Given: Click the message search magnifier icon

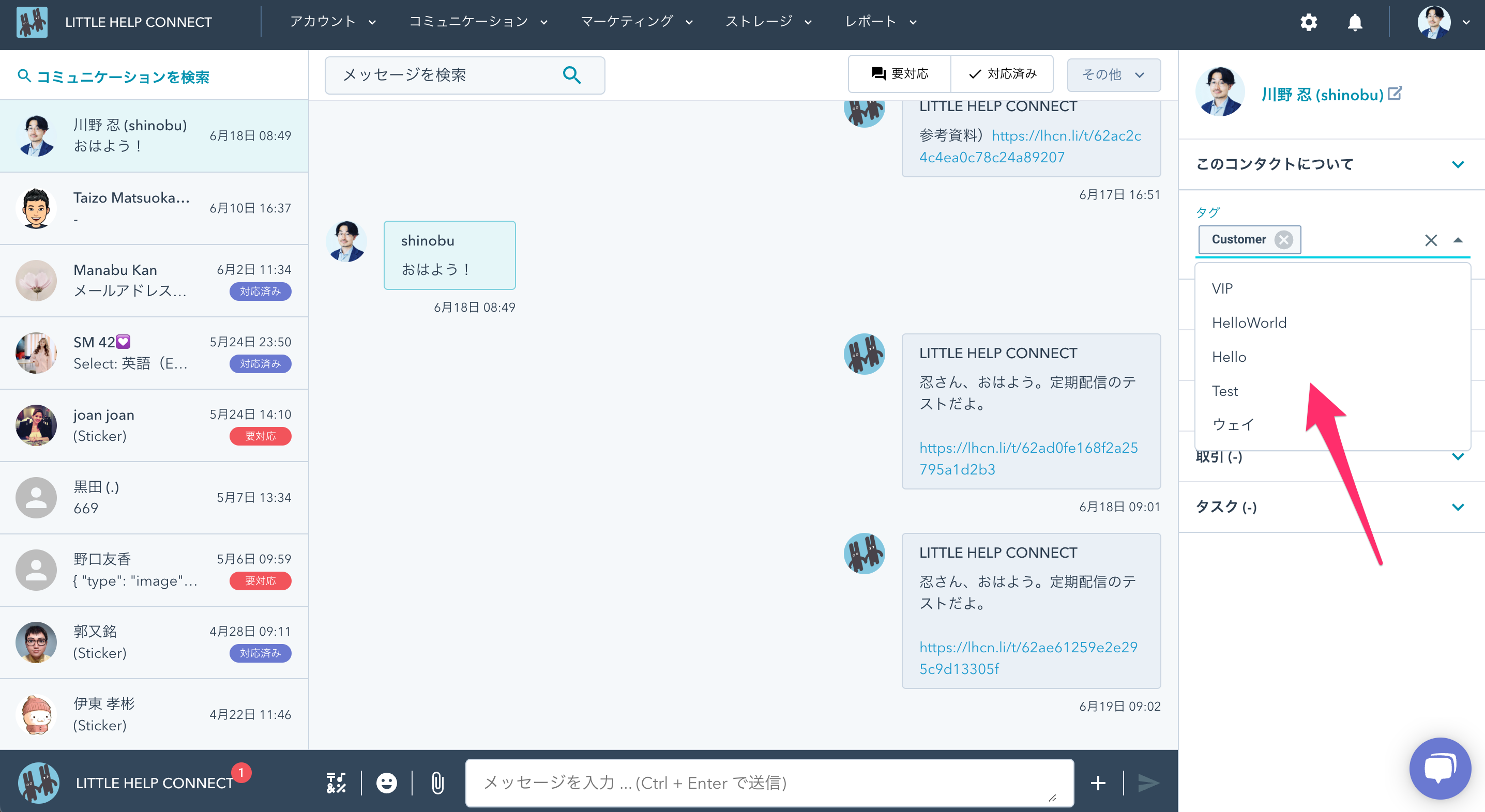Looking at the screenshot, I should [571, 75].
